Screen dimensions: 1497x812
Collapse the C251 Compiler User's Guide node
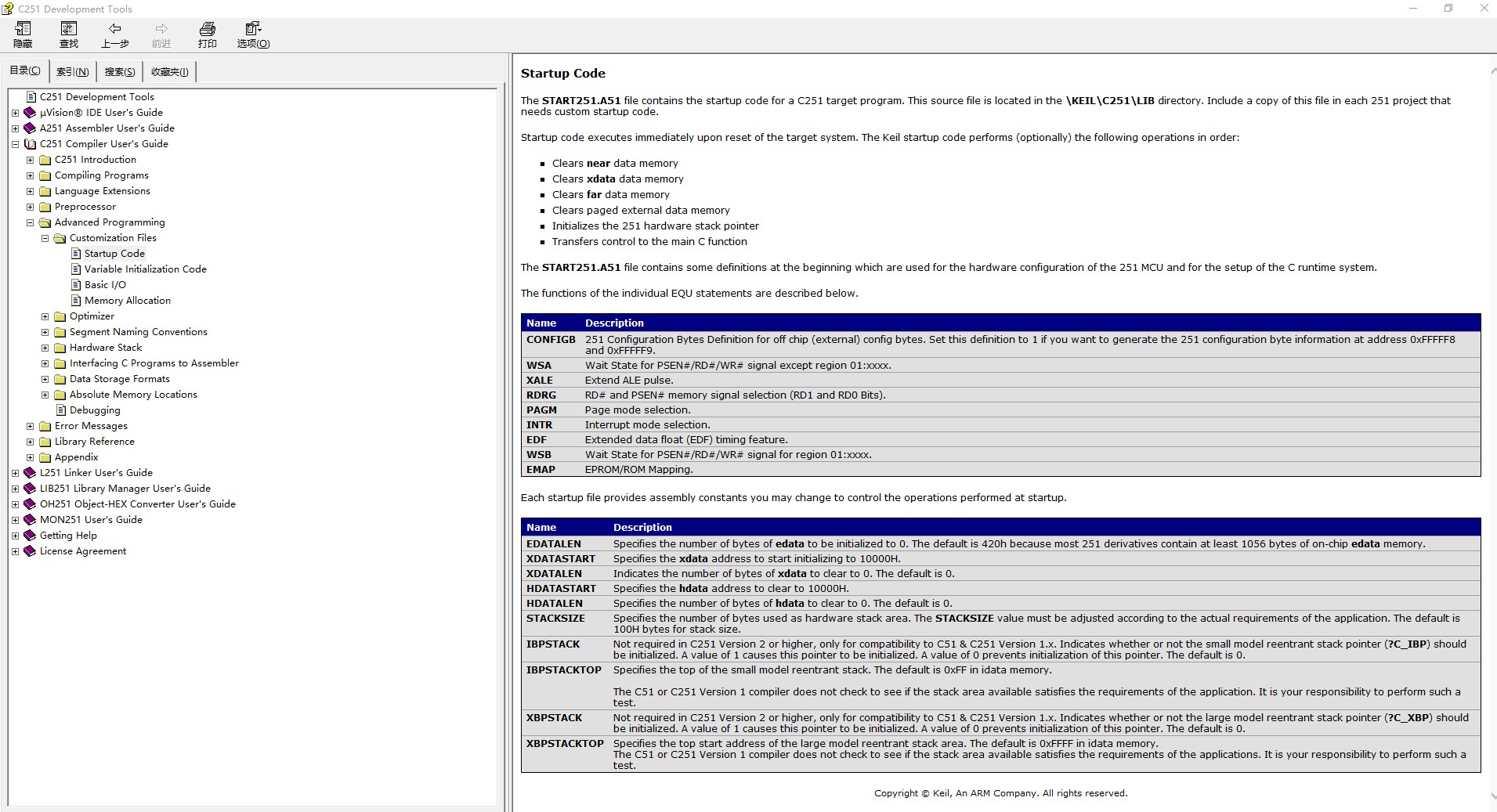(15, 144)
